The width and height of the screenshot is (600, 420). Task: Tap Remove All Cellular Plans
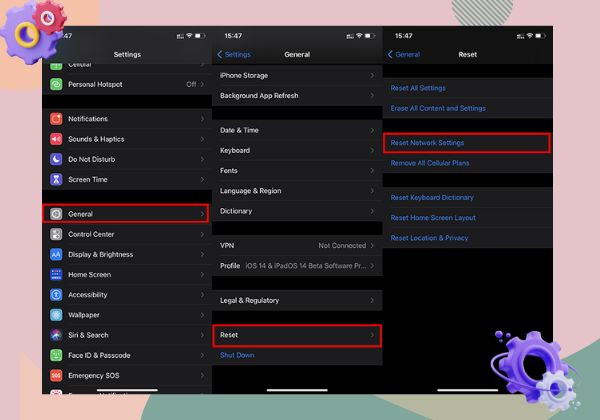[x=430, y=163]
